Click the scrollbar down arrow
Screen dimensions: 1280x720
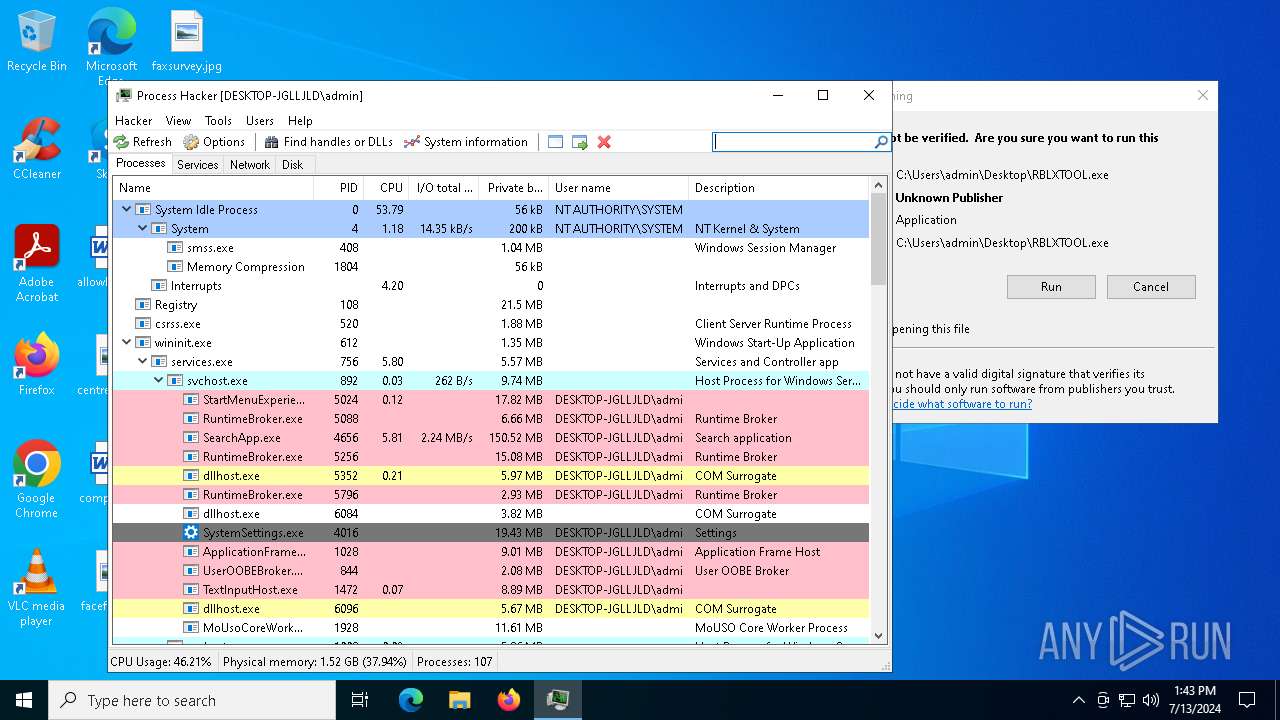point(879,635)
